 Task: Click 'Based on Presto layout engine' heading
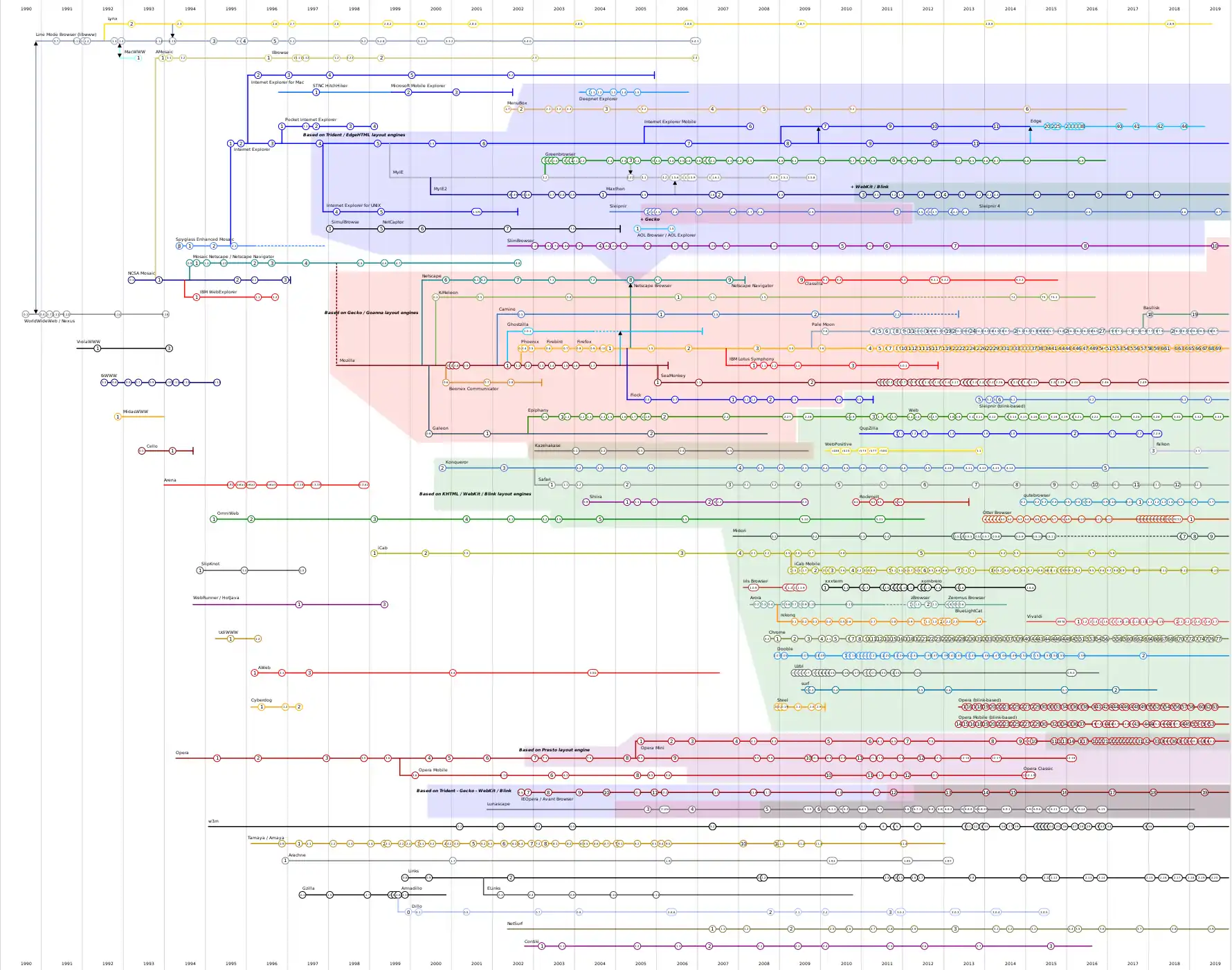pyautogui.click(x=554, y=750)
